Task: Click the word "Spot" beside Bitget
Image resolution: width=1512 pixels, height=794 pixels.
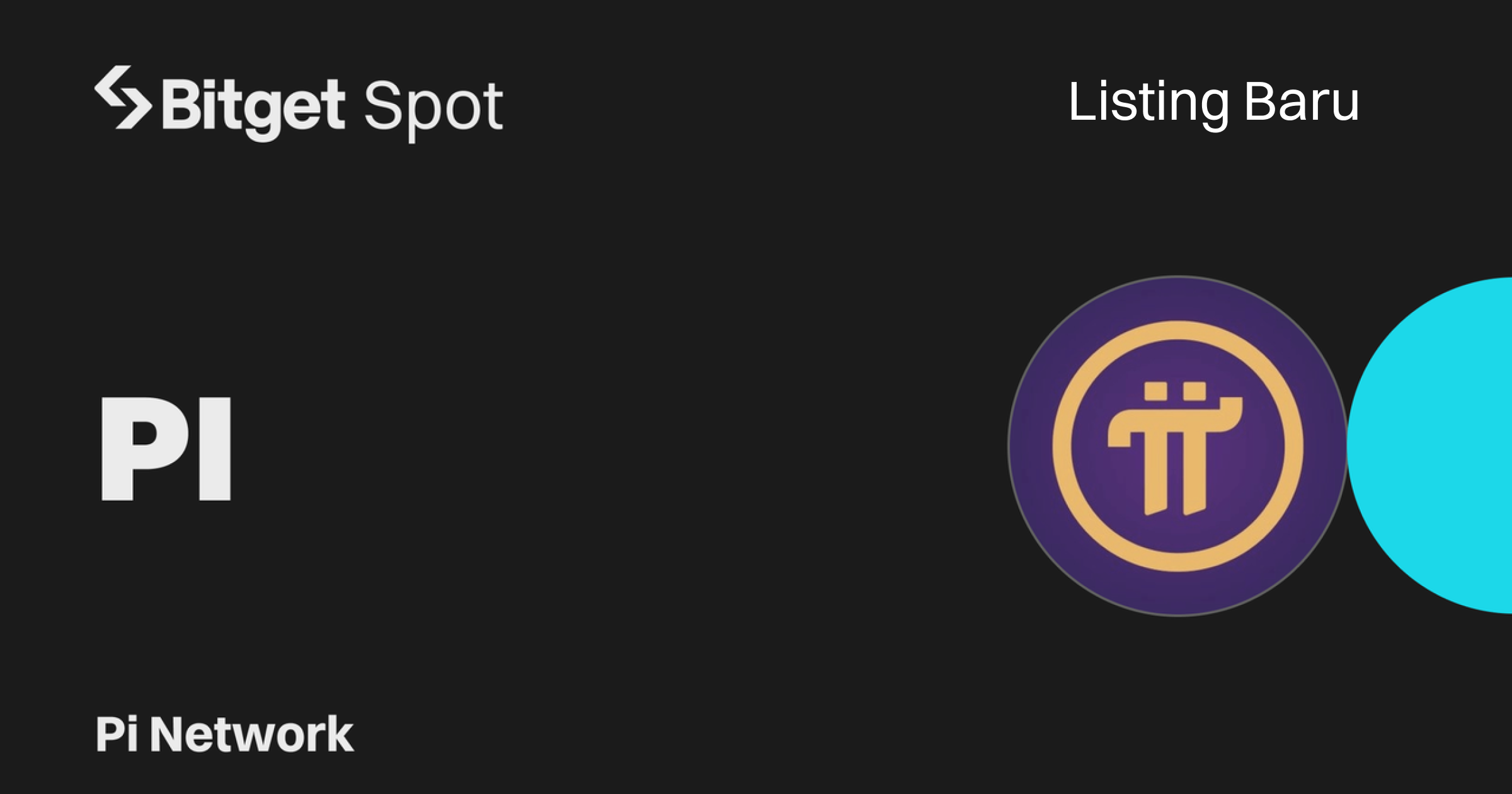Action: pyautogui.click(x=433, y=107)
